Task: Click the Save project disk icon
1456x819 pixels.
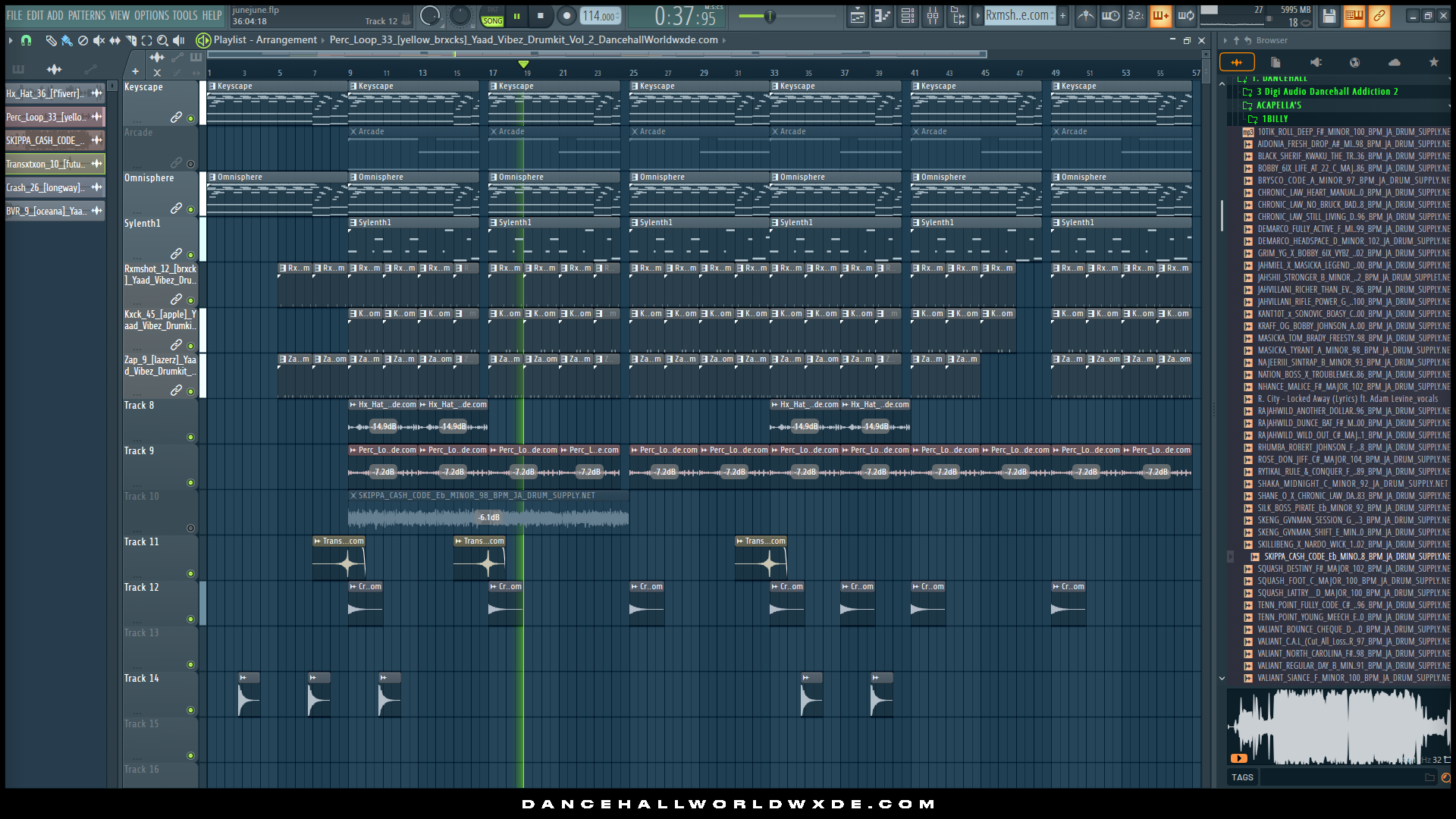Action: click(x=1329, y=16)
